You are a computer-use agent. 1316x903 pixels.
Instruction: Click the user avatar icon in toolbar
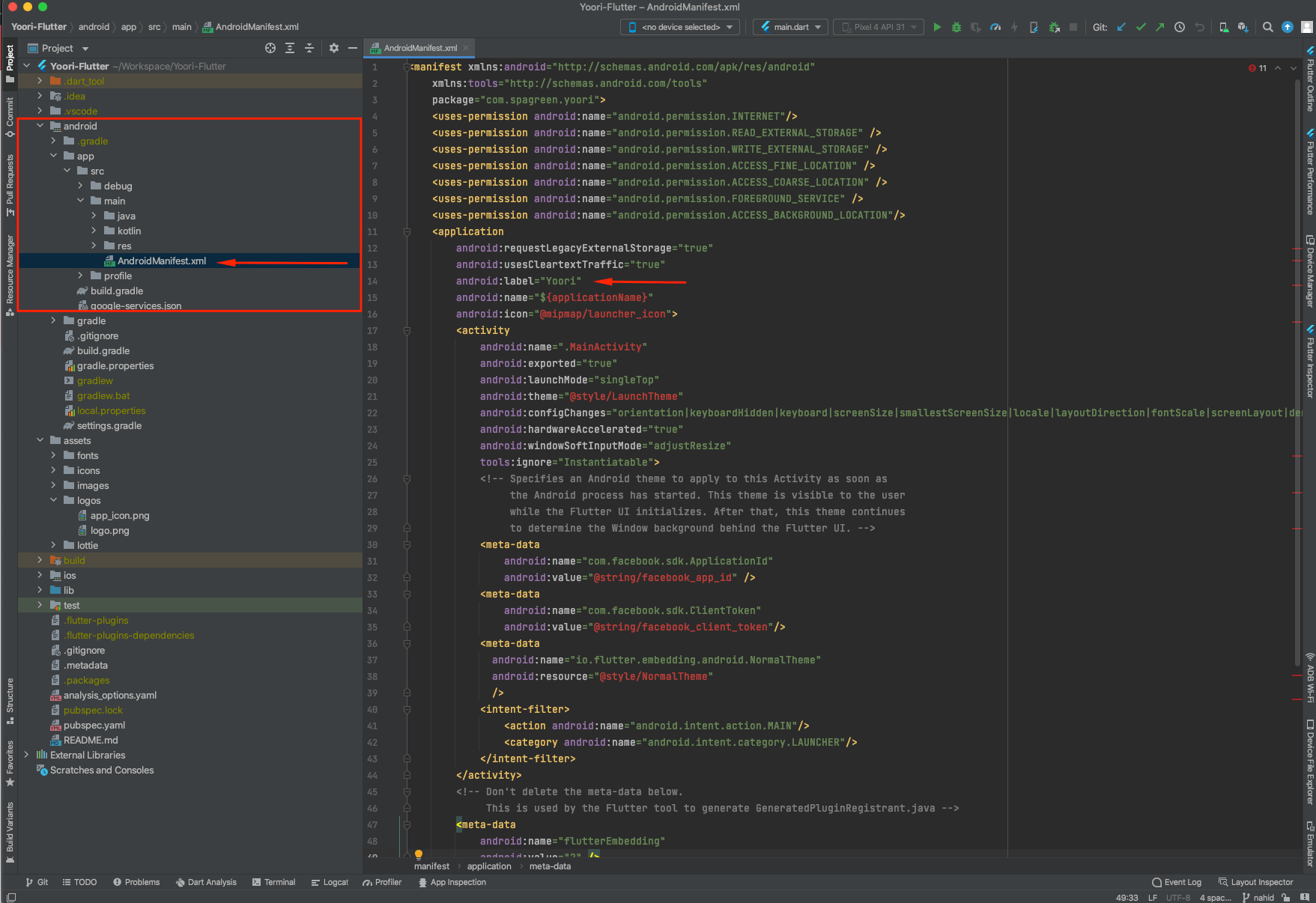coord(1307,27)
